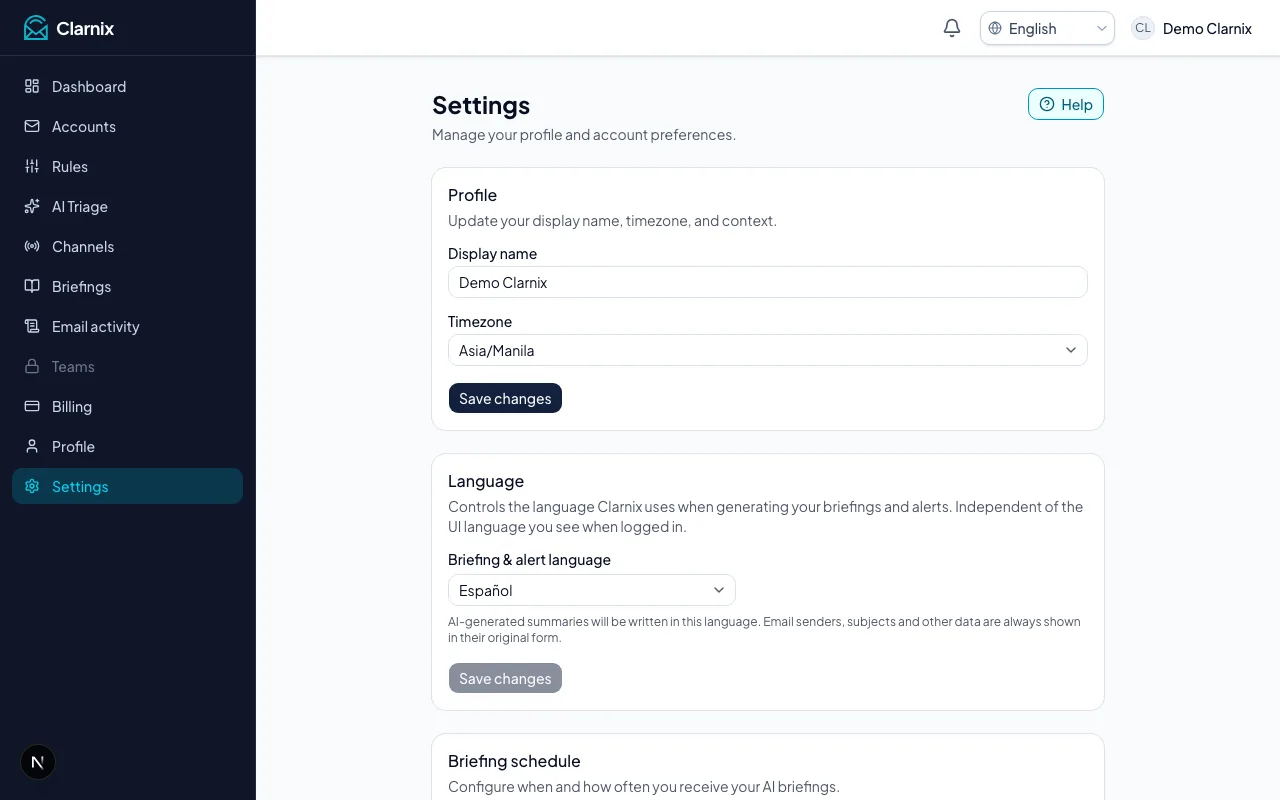This screenshot has width=1280, height=800.
Task: Click the Clarnix envelope logo icon
Action: tap(36, 28)
